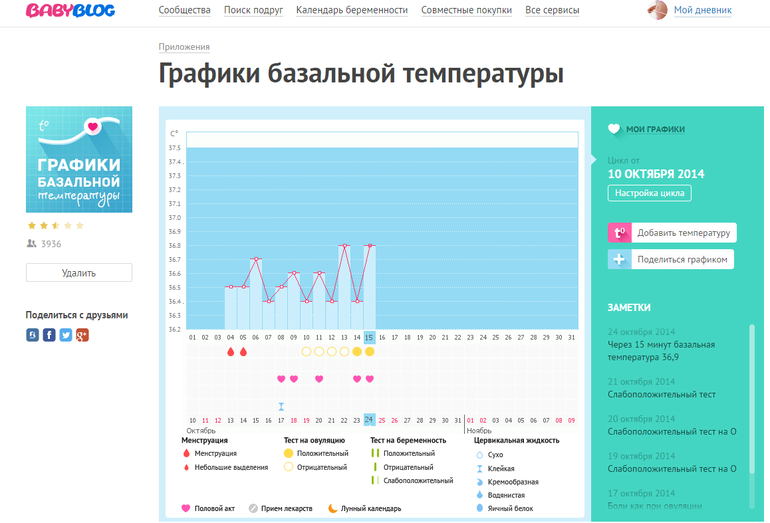
Task: Click negative ovulation test circle on day 13
Action: [344, 352]
